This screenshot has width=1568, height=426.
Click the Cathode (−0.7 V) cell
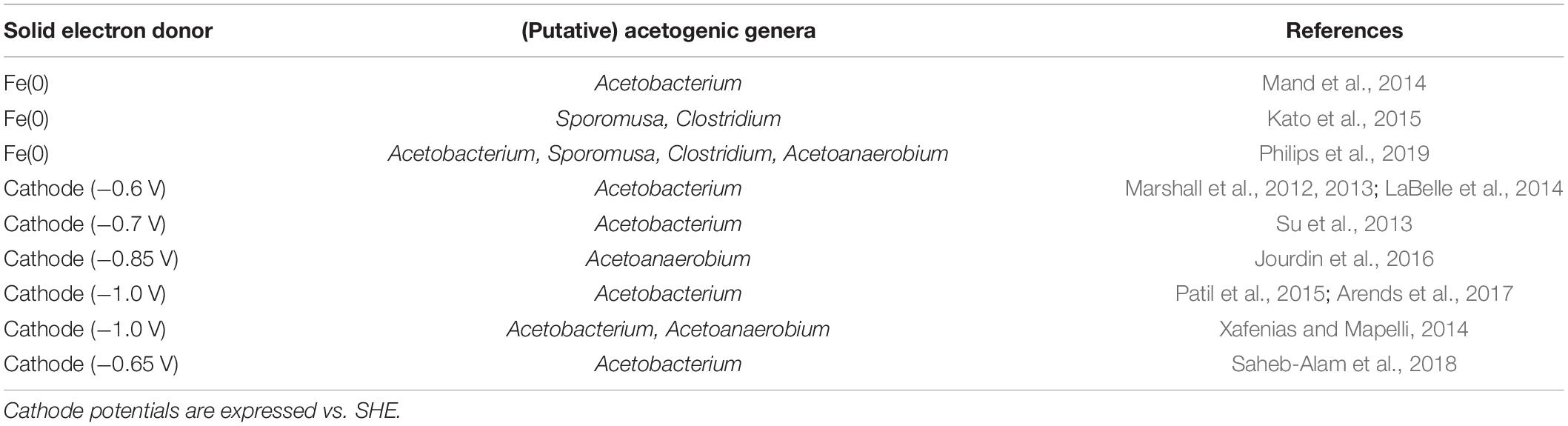click(84, 224)
